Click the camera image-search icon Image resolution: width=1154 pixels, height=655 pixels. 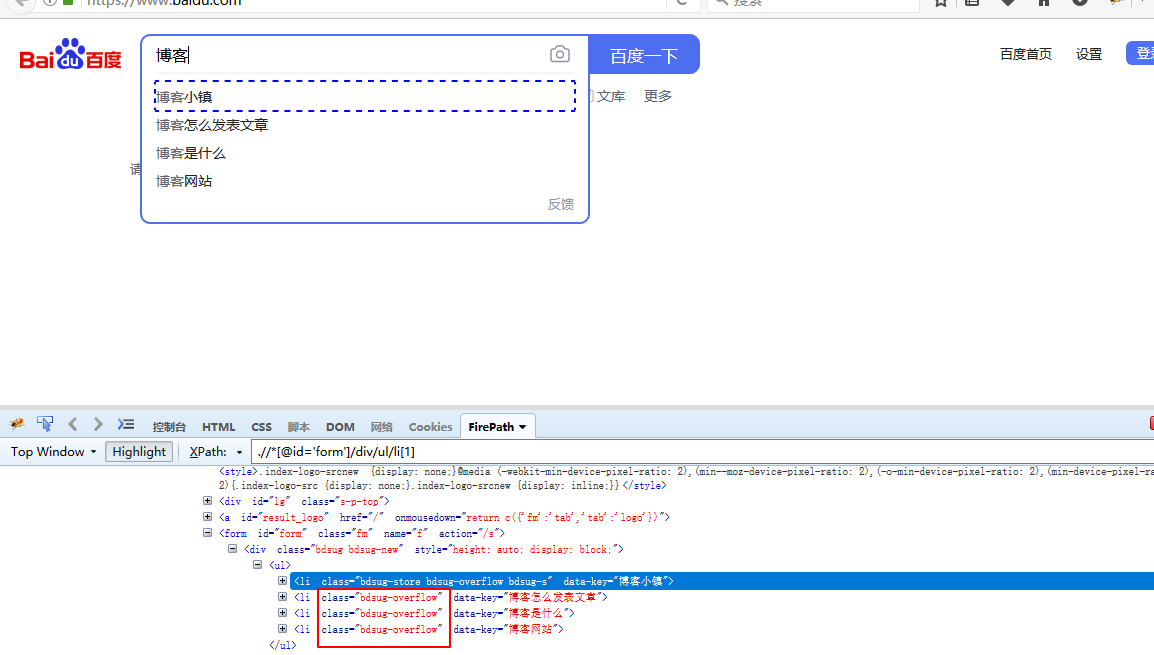(x=559, y=54)
